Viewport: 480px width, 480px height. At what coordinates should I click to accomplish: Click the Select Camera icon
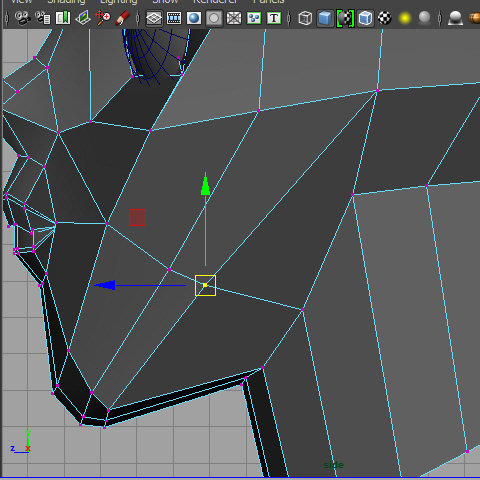click(x=23, y=18)
